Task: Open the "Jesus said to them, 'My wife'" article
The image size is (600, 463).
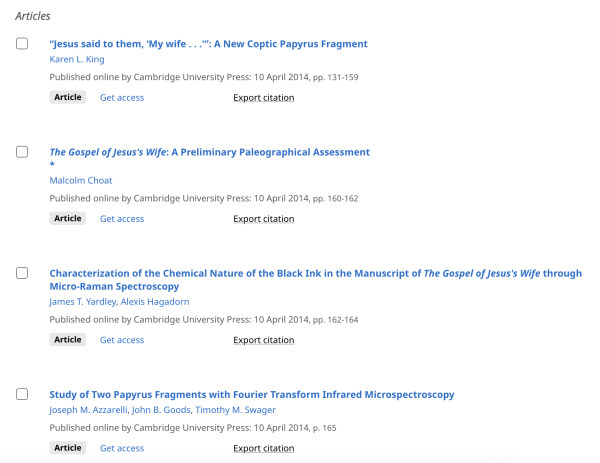Action: 208,44
